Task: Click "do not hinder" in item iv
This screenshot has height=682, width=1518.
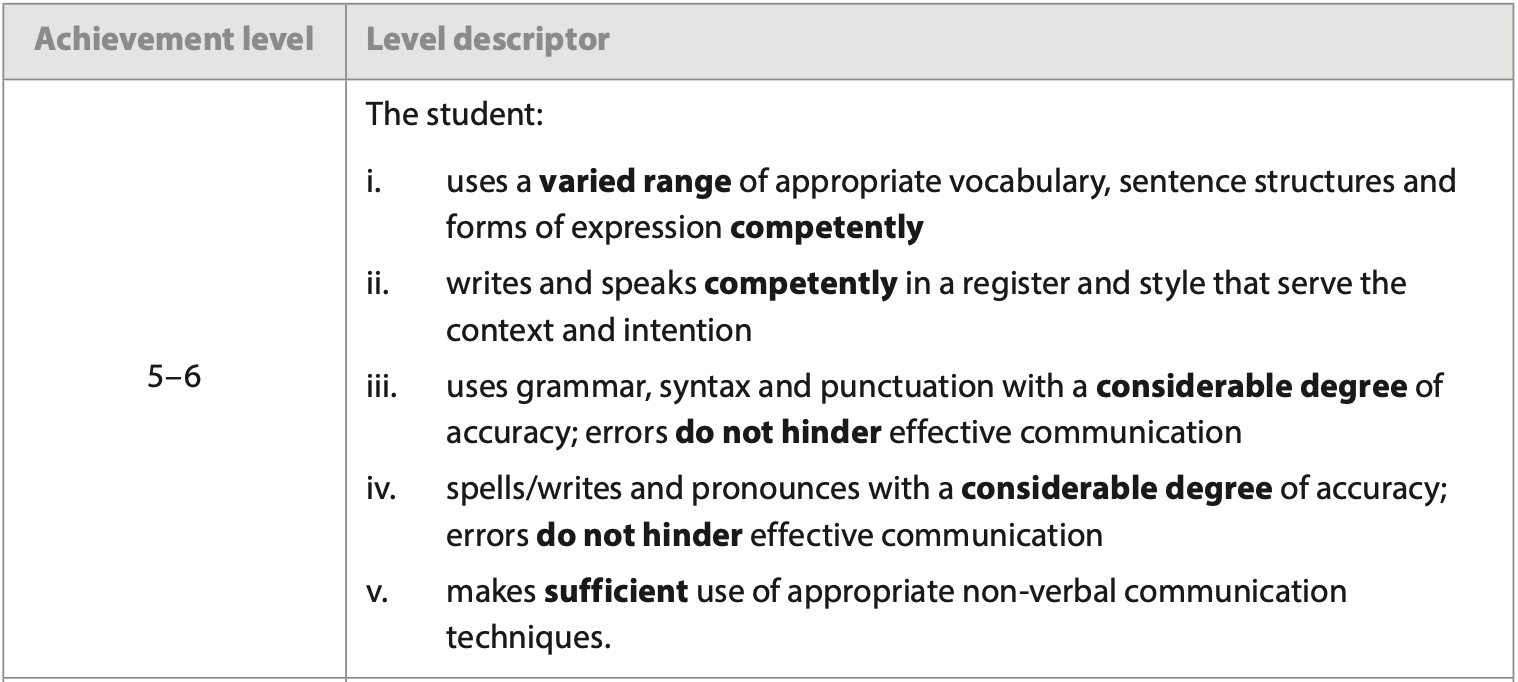Action: tap(639, 534)
